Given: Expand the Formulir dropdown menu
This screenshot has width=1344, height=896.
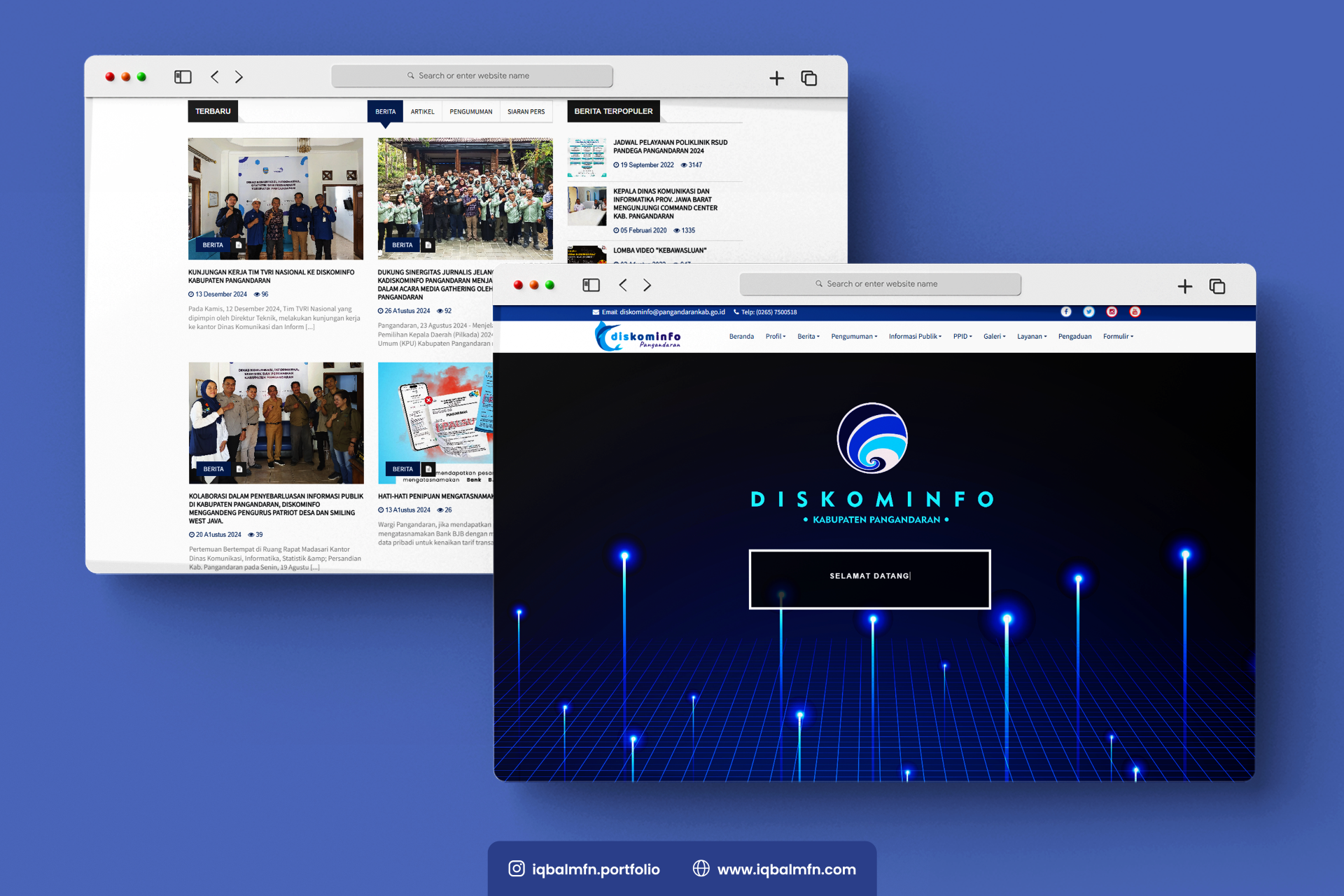Looking at the screenshot, I should (x=1118, y=337).
